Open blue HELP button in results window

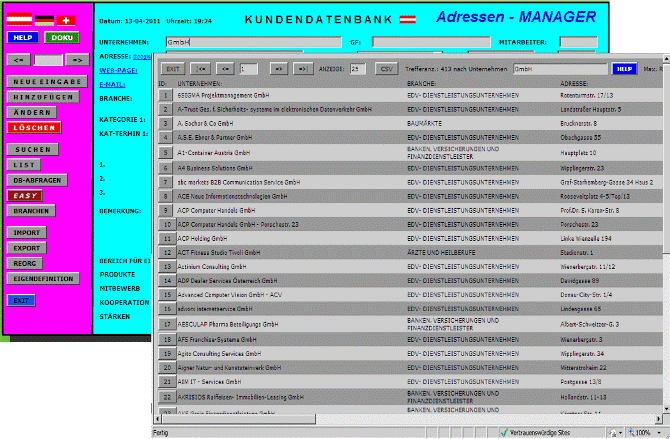click(624, 69)
